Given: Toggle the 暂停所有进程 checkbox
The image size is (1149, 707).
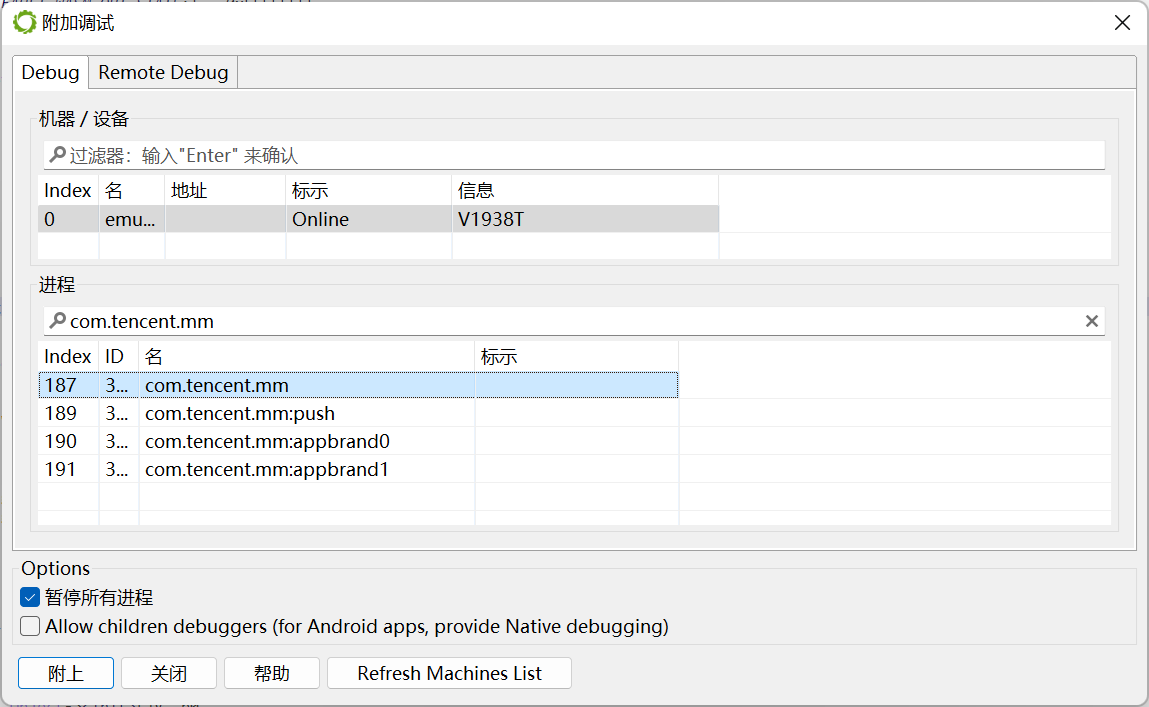Looking at the screenshot, I should [30, 597].
